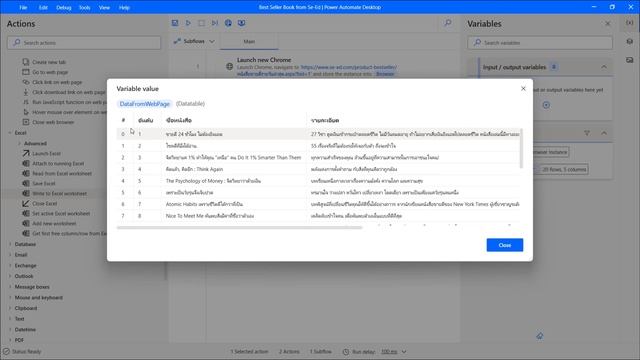Expand the Advanced Excel subgroup
640x360 pixels.
pyautogui.click(x=19, y=144)
